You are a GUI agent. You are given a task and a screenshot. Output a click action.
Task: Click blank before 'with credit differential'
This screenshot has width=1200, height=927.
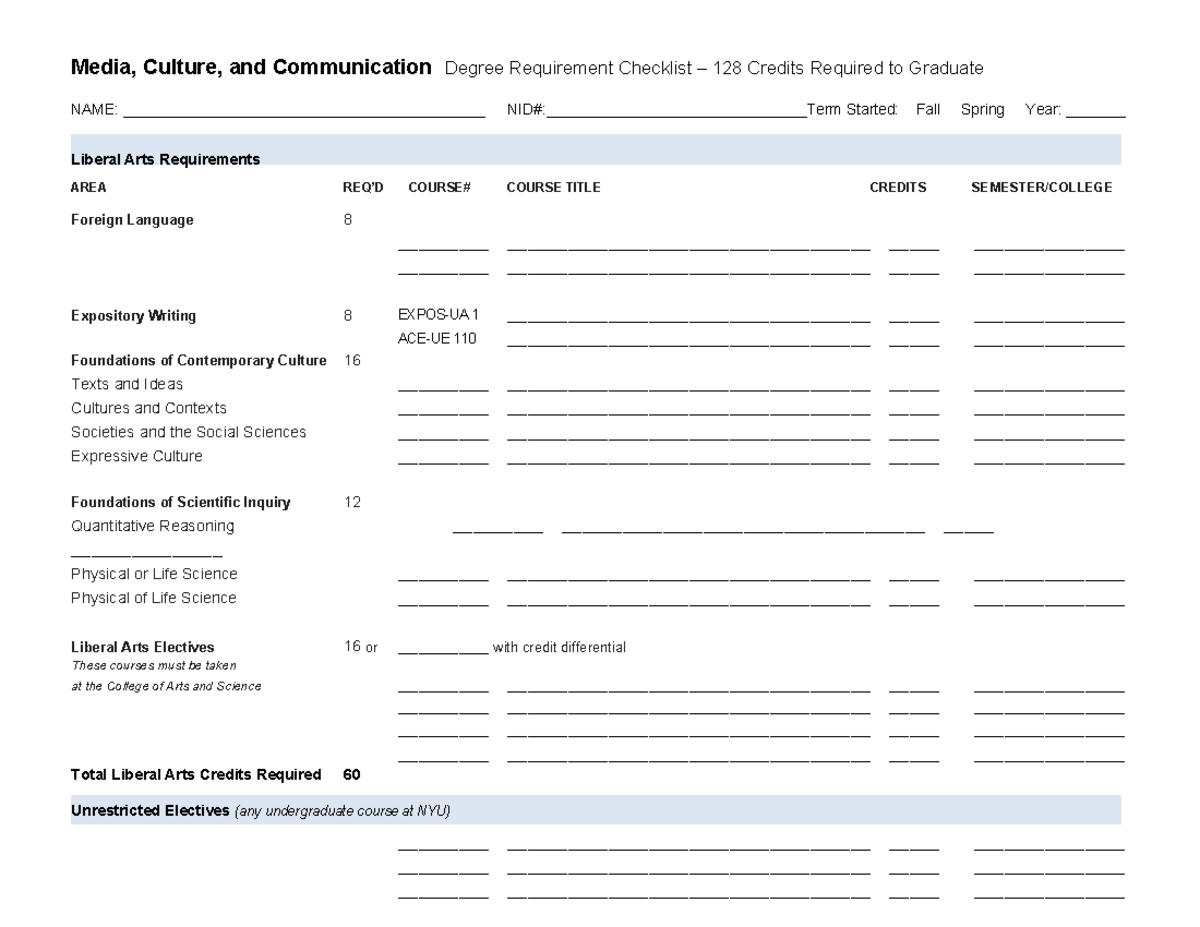click(443, 652)
